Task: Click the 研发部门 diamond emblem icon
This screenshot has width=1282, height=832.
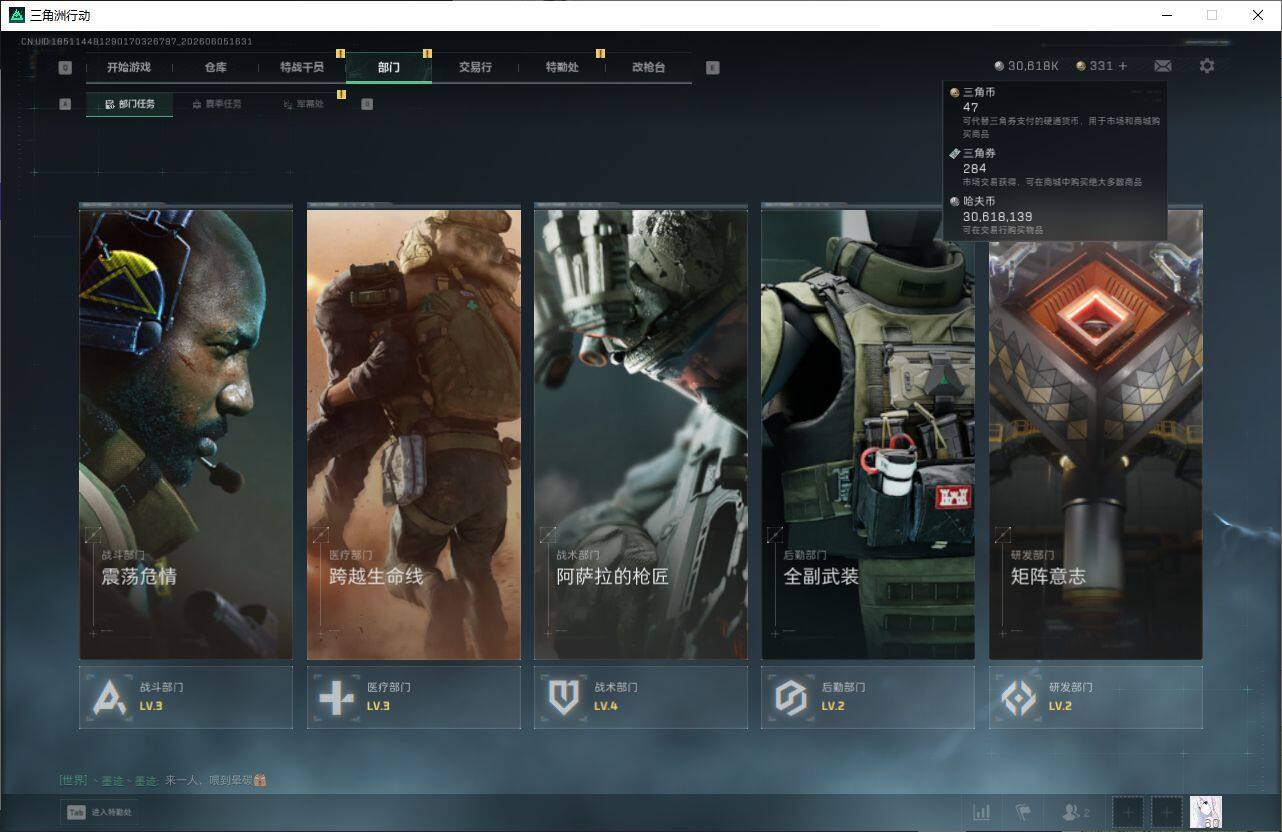Action: click(1019, 697)
